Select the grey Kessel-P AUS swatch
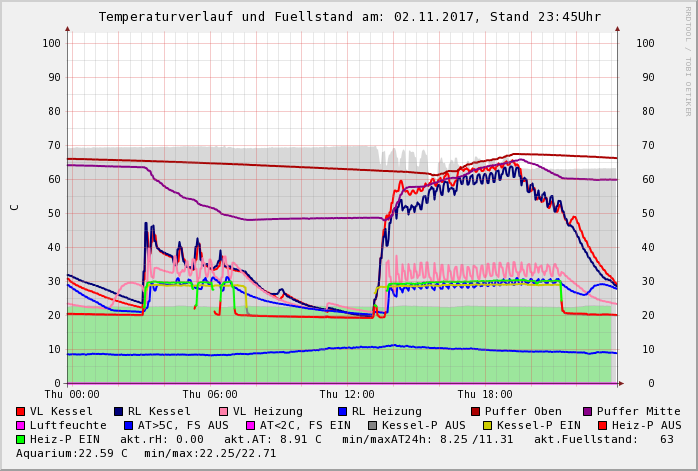Image resolution: width=698 pixels, height=471 pixels. click(x=372, y=425)
